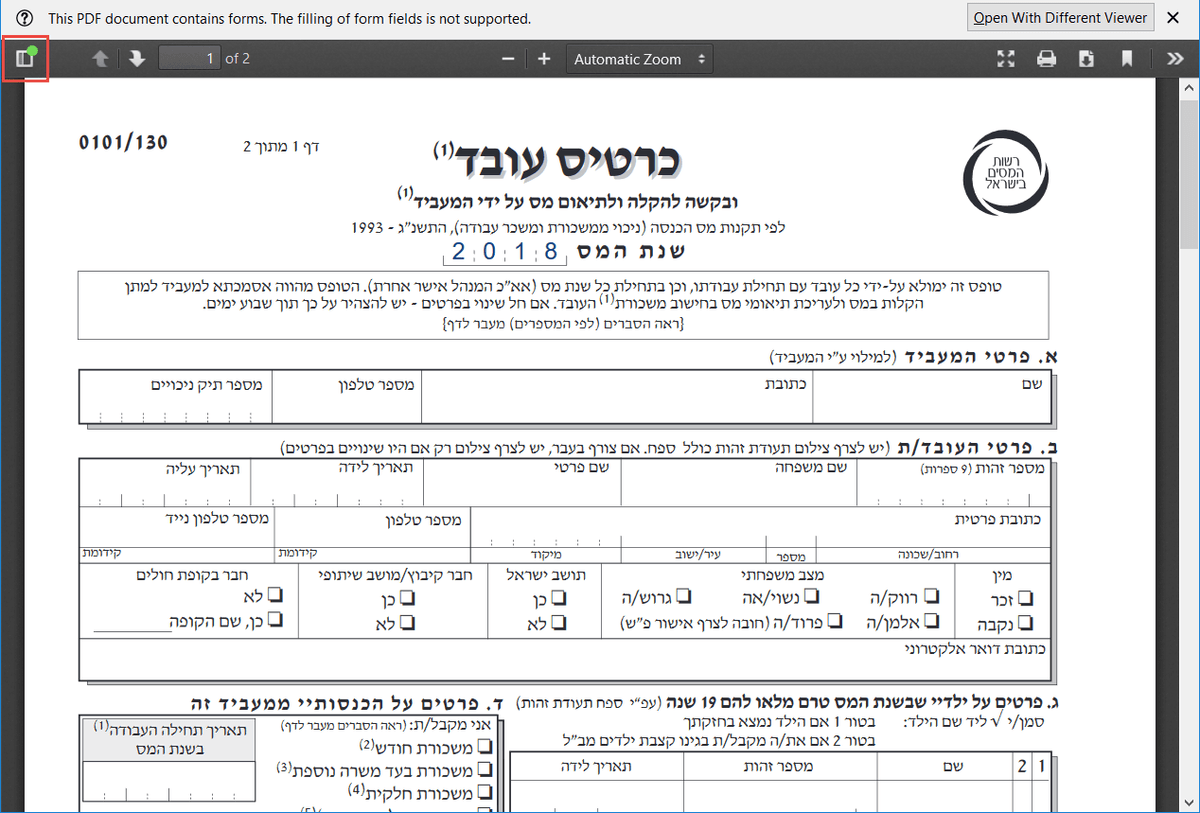Click the help question mark icon
Image resolution: width=1200 pixels, height=813 pixels.
tap(22, 17)
